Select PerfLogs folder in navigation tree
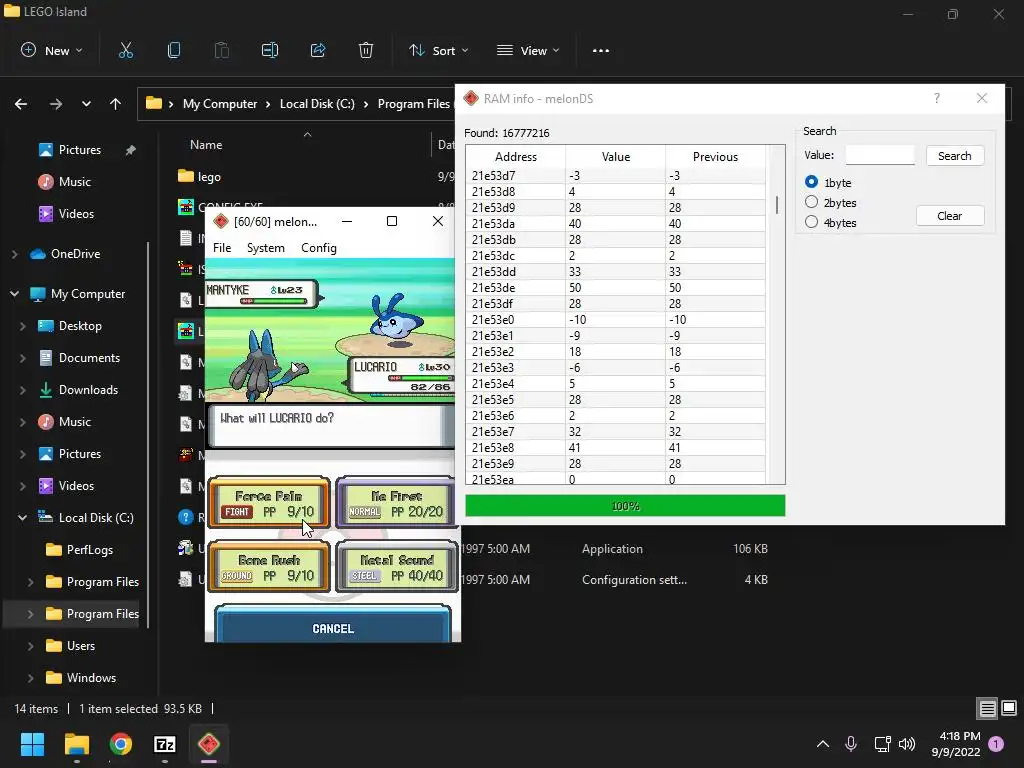 [x=89, y=550]
